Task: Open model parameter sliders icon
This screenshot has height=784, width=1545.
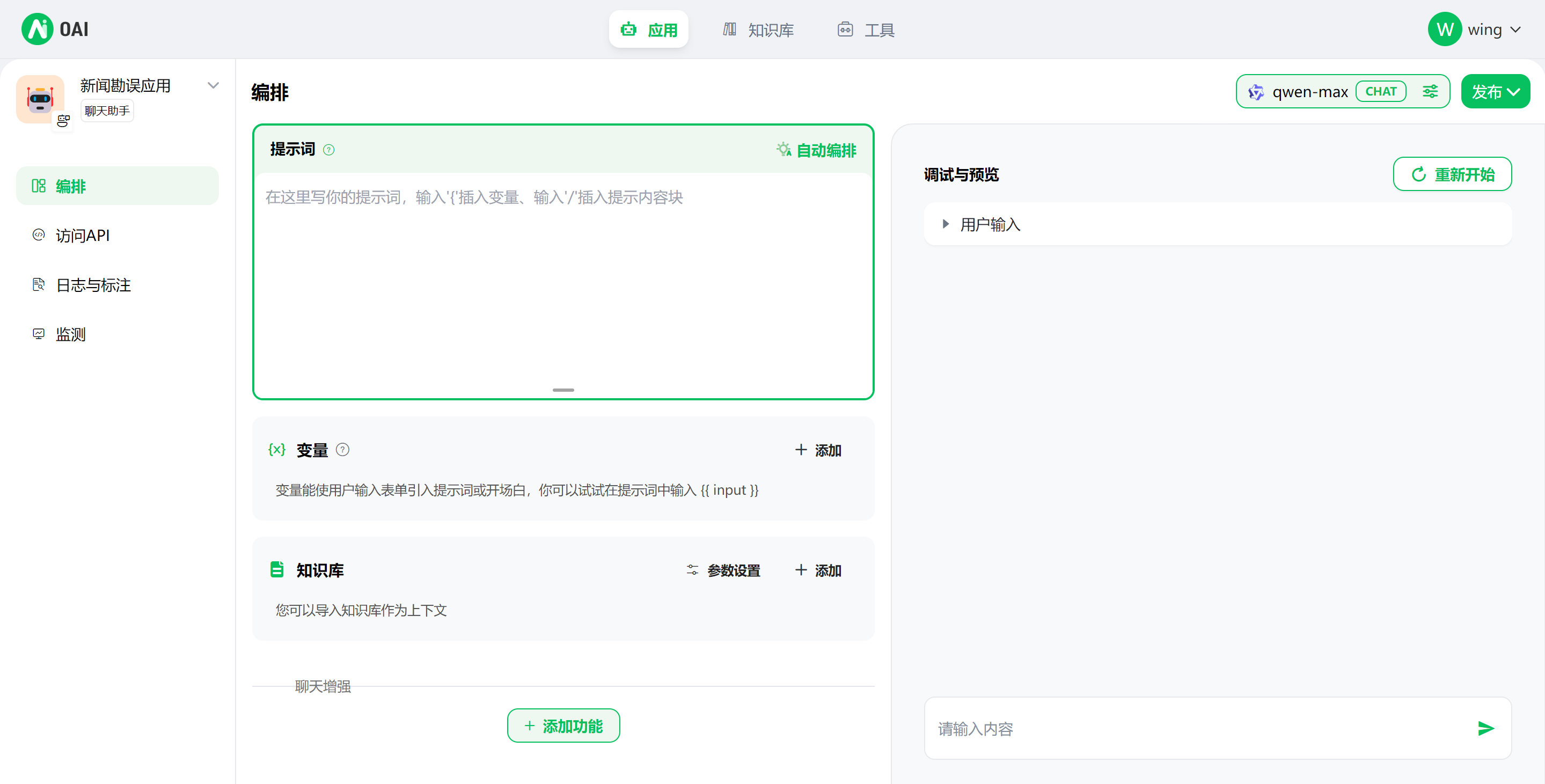Action: coord(1430,91)
